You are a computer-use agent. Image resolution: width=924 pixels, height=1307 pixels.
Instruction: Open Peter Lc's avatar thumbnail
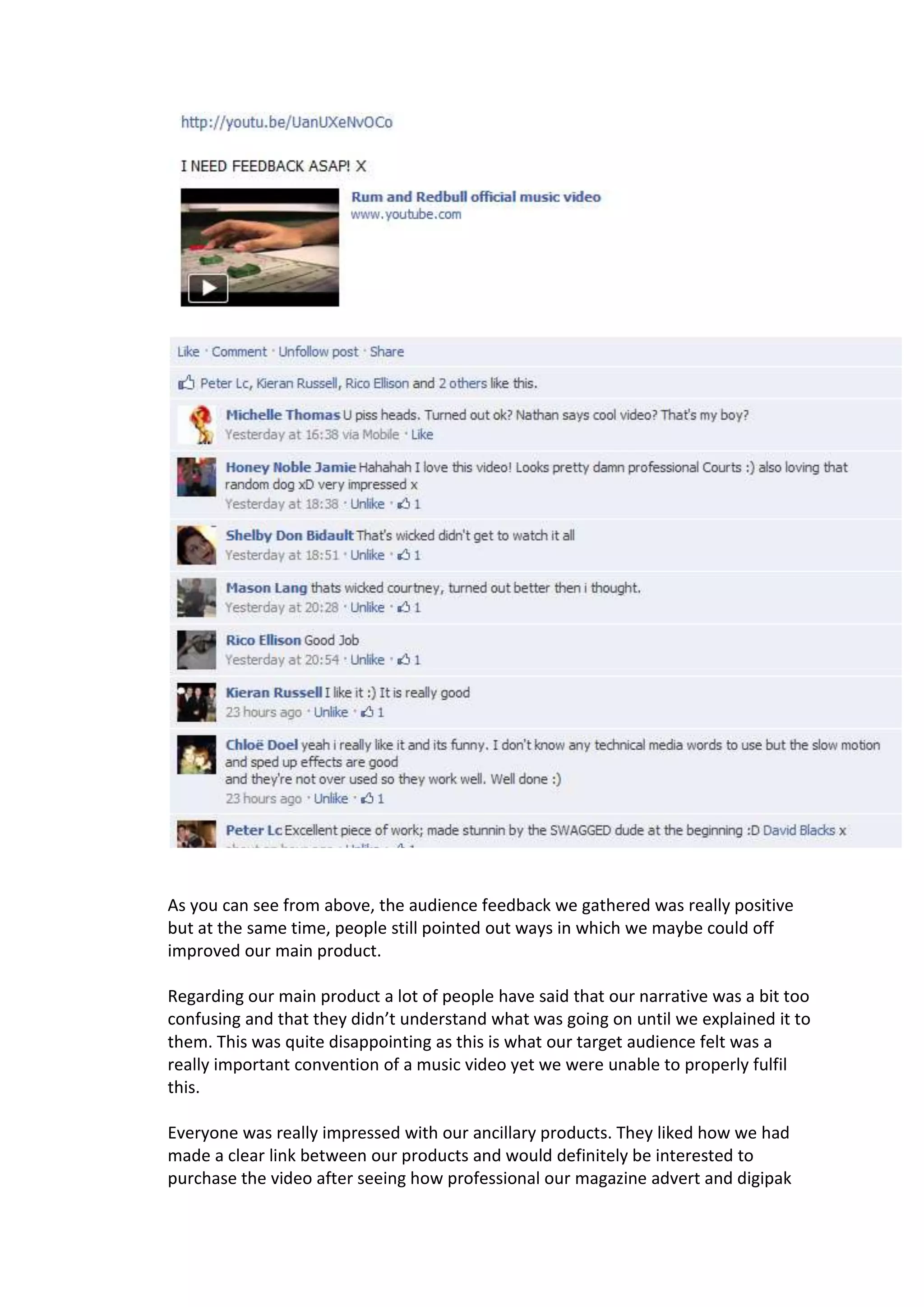click(196, 834)
